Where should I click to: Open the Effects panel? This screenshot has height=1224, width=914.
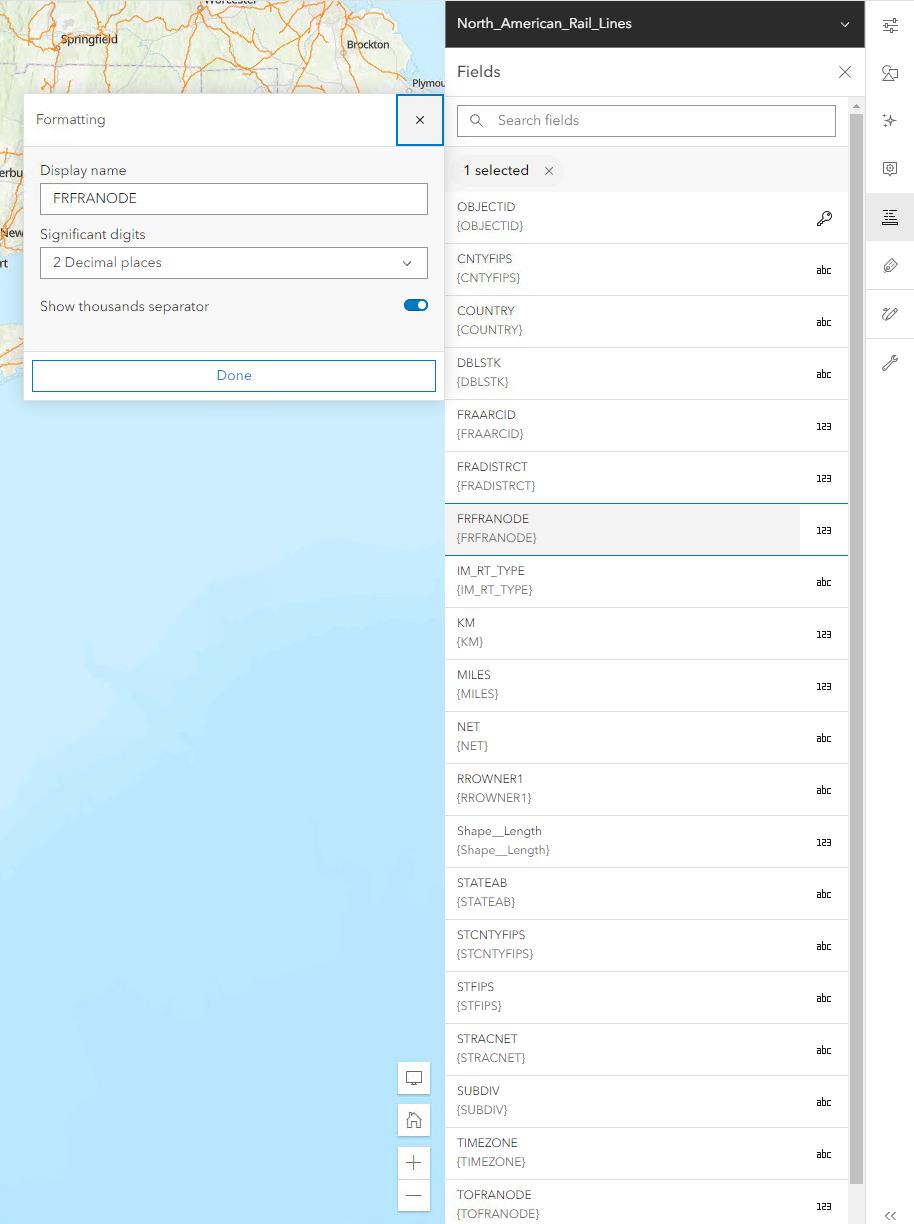889,120
